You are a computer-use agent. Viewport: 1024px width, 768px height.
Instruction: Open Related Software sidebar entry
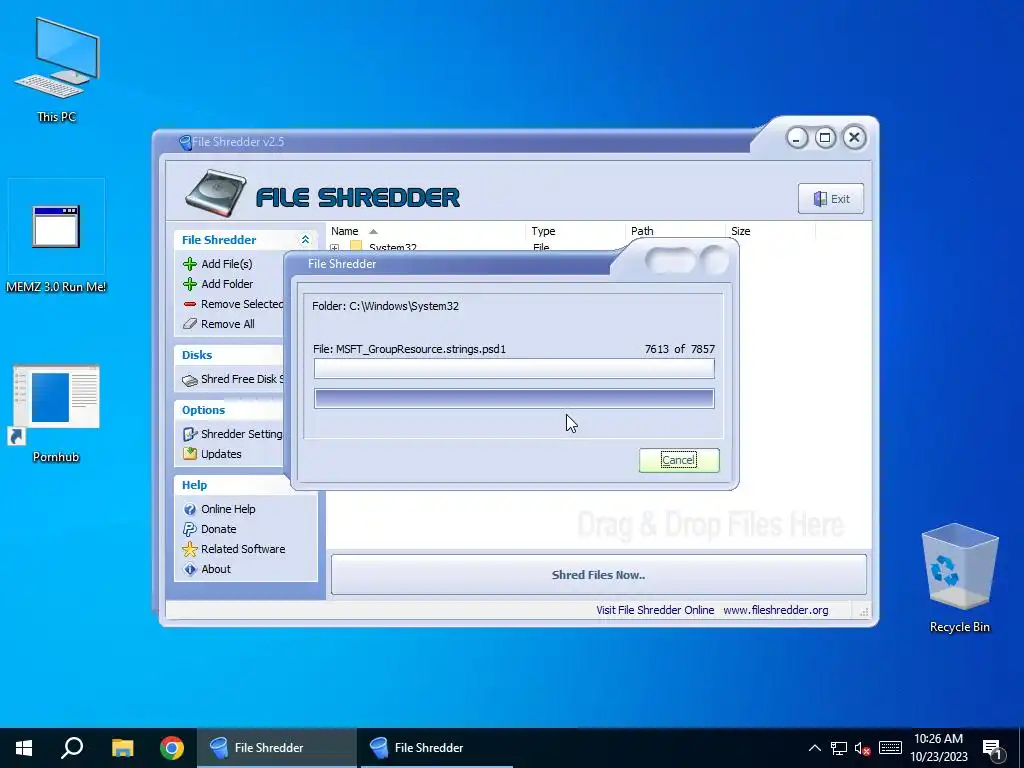coord(243,549)
